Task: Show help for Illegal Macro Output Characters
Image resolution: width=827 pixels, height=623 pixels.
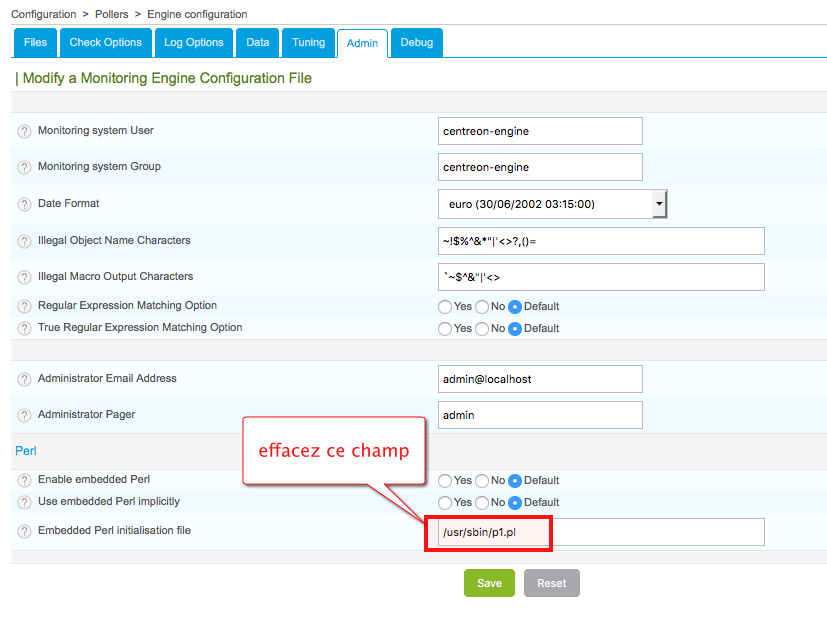Action: [25, 278]
